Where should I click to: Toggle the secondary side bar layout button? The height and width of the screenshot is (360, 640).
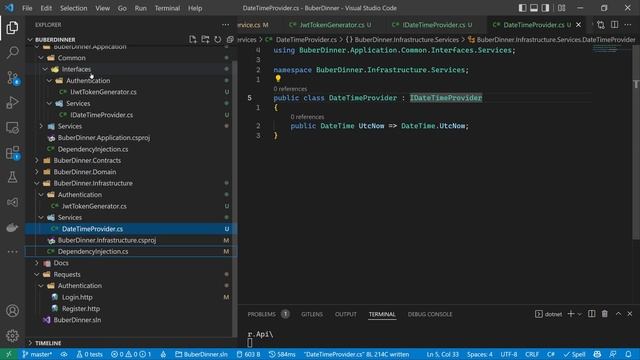(x=545, y=8)
